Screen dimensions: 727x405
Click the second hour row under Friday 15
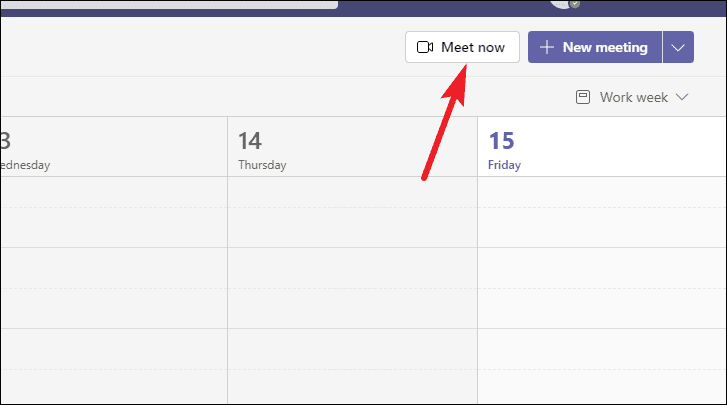tap(602, 288)
